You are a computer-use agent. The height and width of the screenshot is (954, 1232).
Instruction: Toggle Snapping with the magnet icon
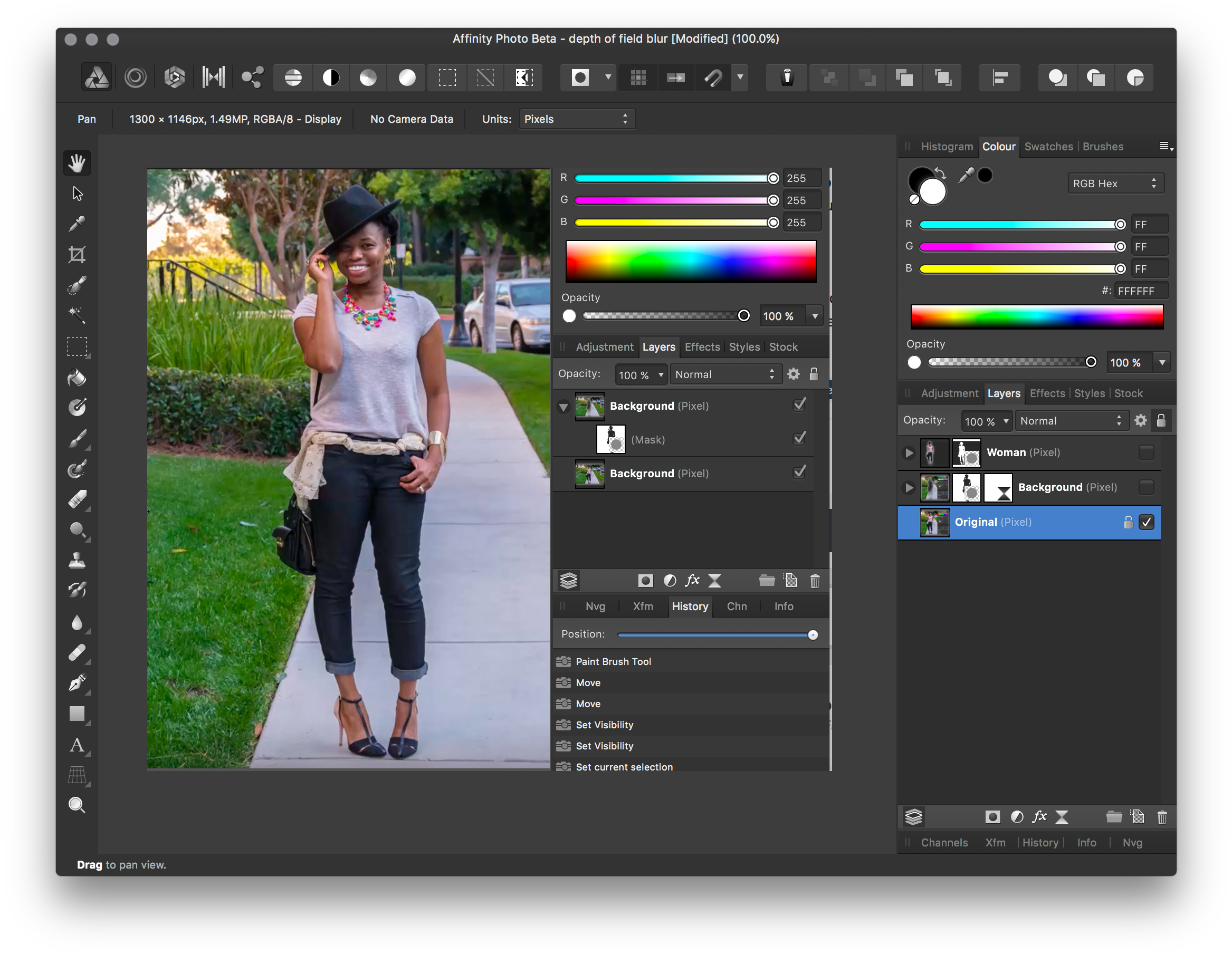point(713,77)
